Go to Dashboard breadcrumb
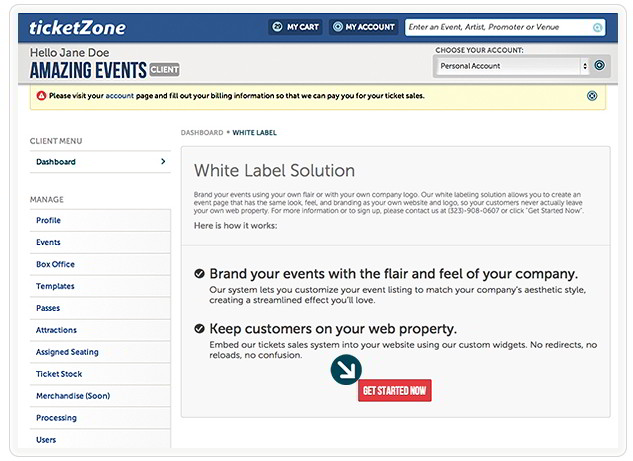 202,133
